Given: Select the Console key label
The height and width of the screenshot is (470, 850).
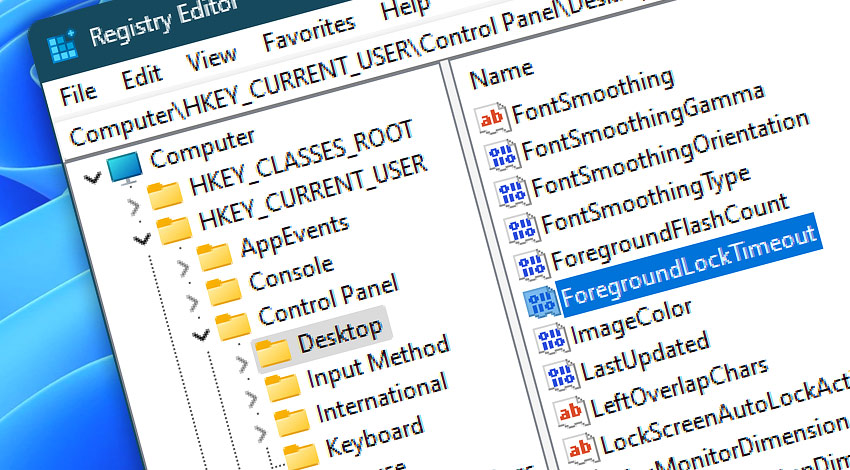Looking at the screenshot, I should pos(291,273).
